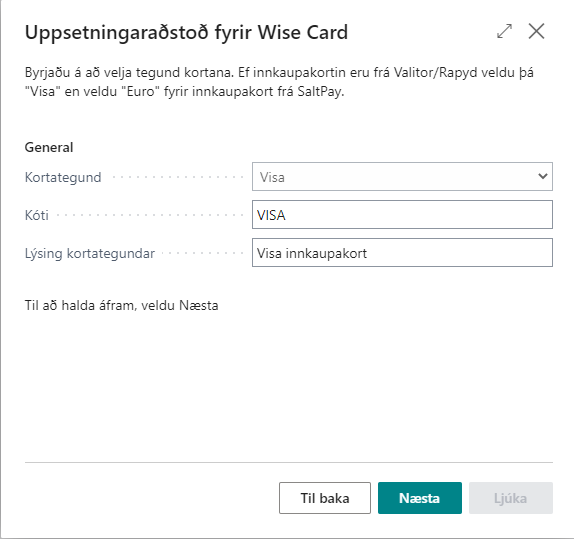
Task: Click the selected 'Visa' value in the dropdown
Action: click(x=272, y=177)
